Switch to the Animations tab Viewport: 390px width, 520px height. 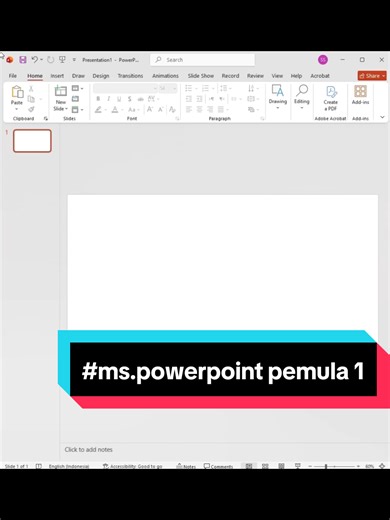[165, 76]
